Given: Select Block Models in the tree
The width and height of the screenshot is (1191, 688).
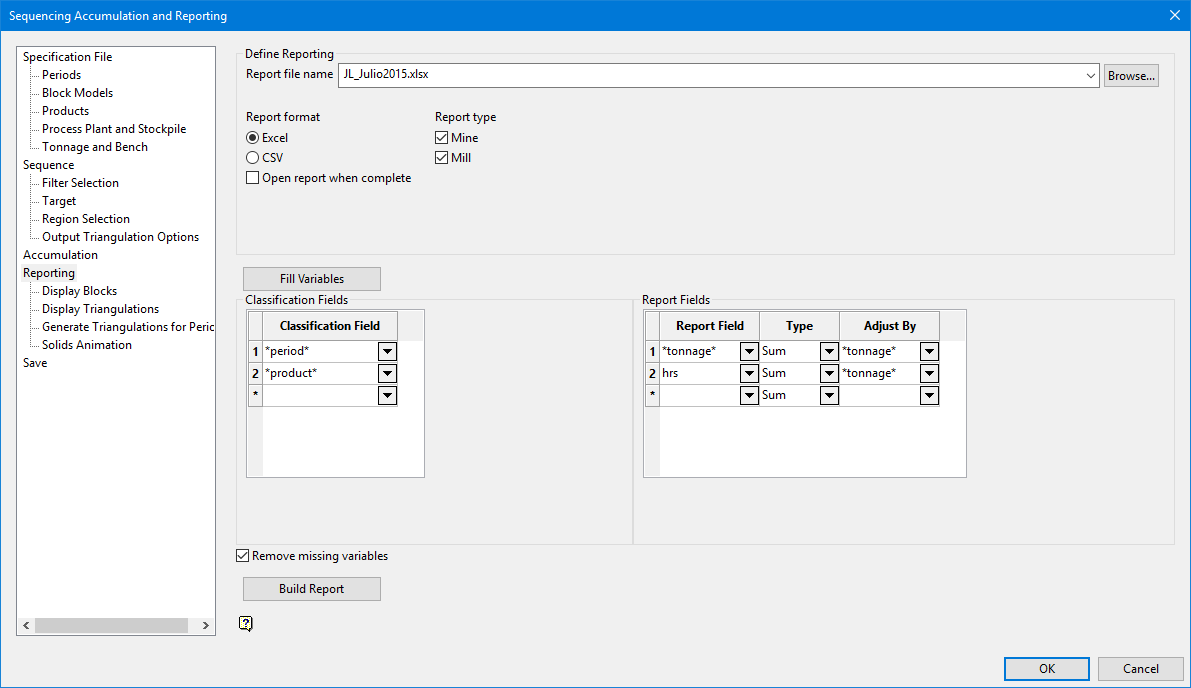Looking at the screenshot, I should click(x=77, y=93).
